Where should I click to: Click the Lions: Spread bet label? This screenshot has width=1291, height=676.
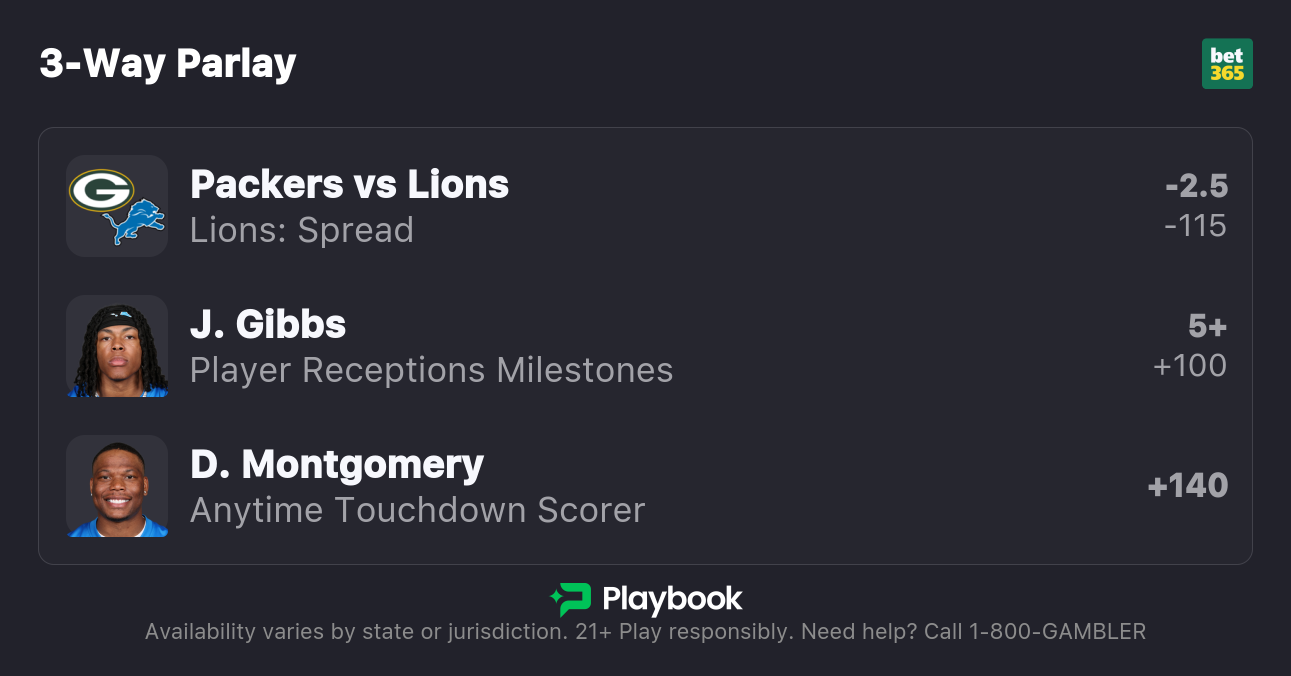pos(301,230)
